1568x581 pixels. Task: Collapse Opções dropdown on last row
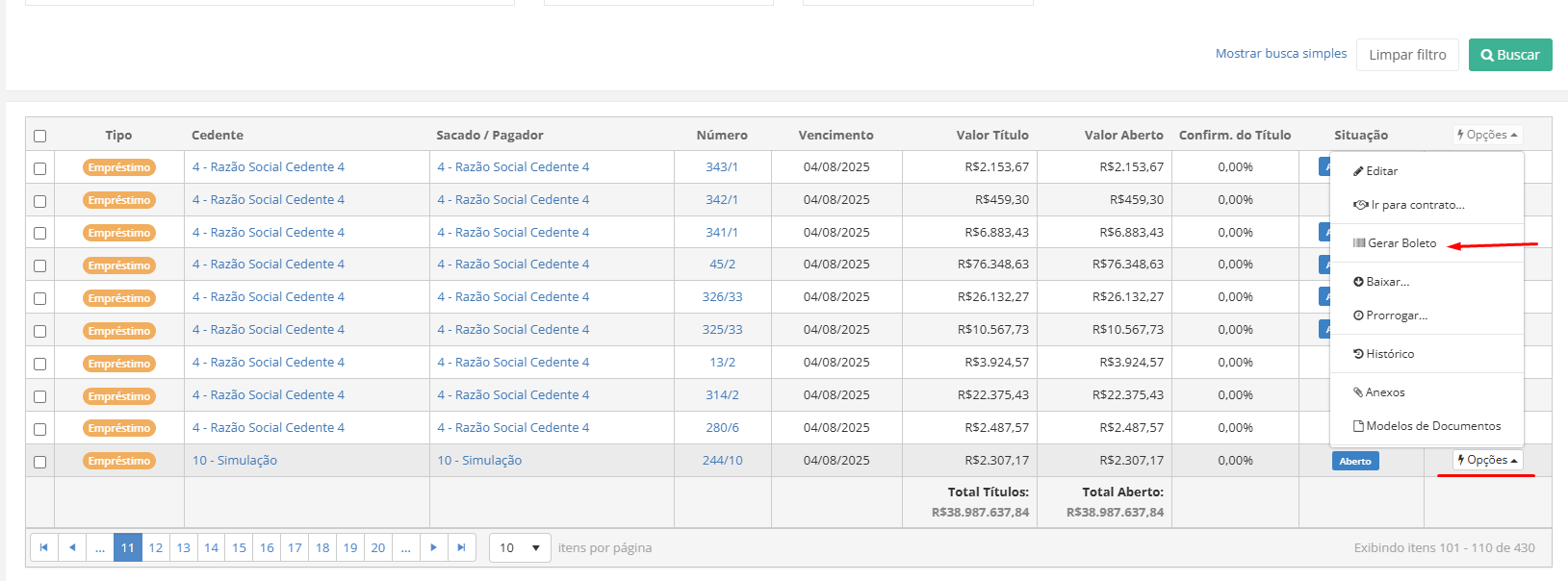(x=1487, y=461)
